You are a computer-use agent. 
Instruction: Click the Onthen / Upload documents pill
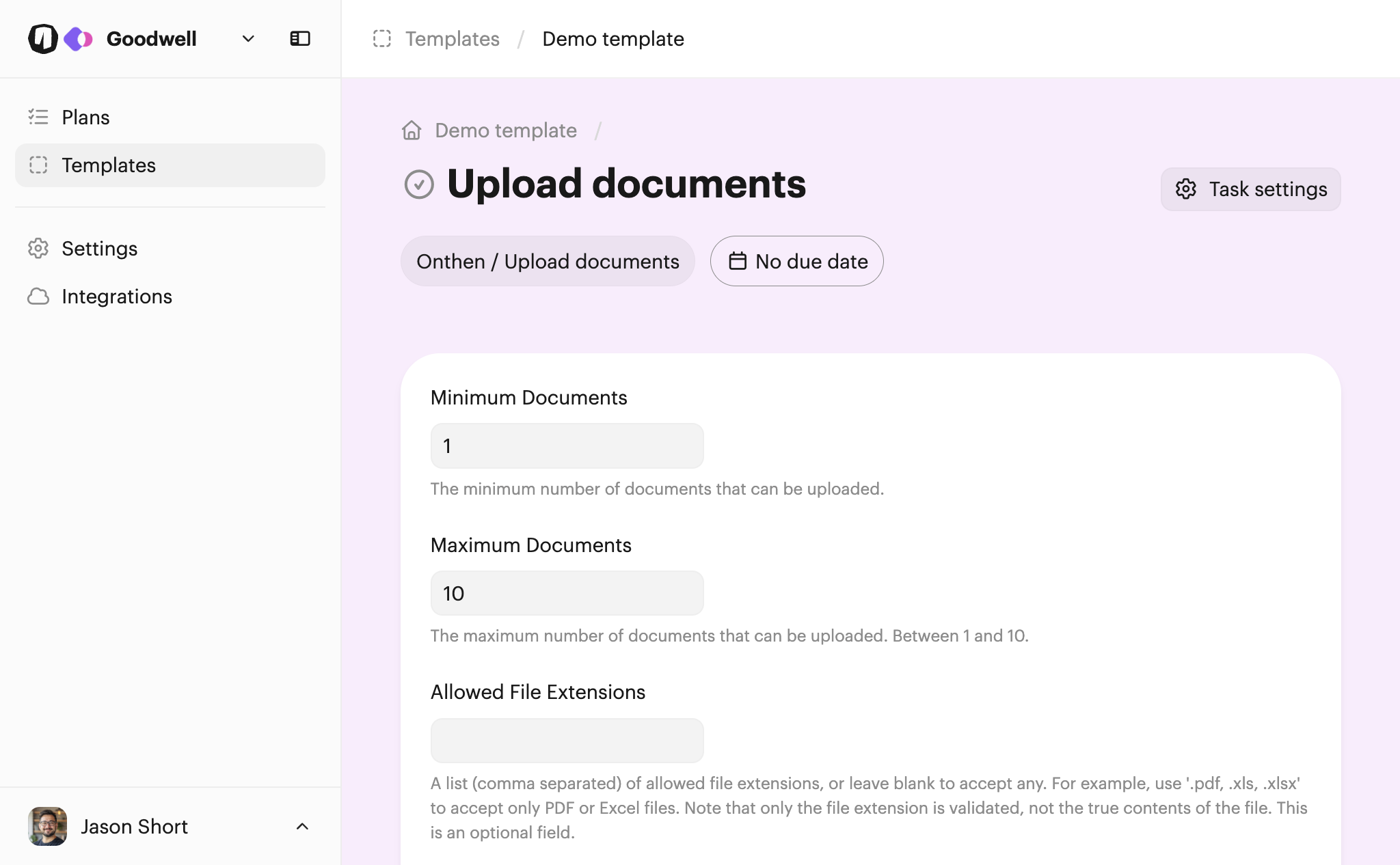click(548, 261)
